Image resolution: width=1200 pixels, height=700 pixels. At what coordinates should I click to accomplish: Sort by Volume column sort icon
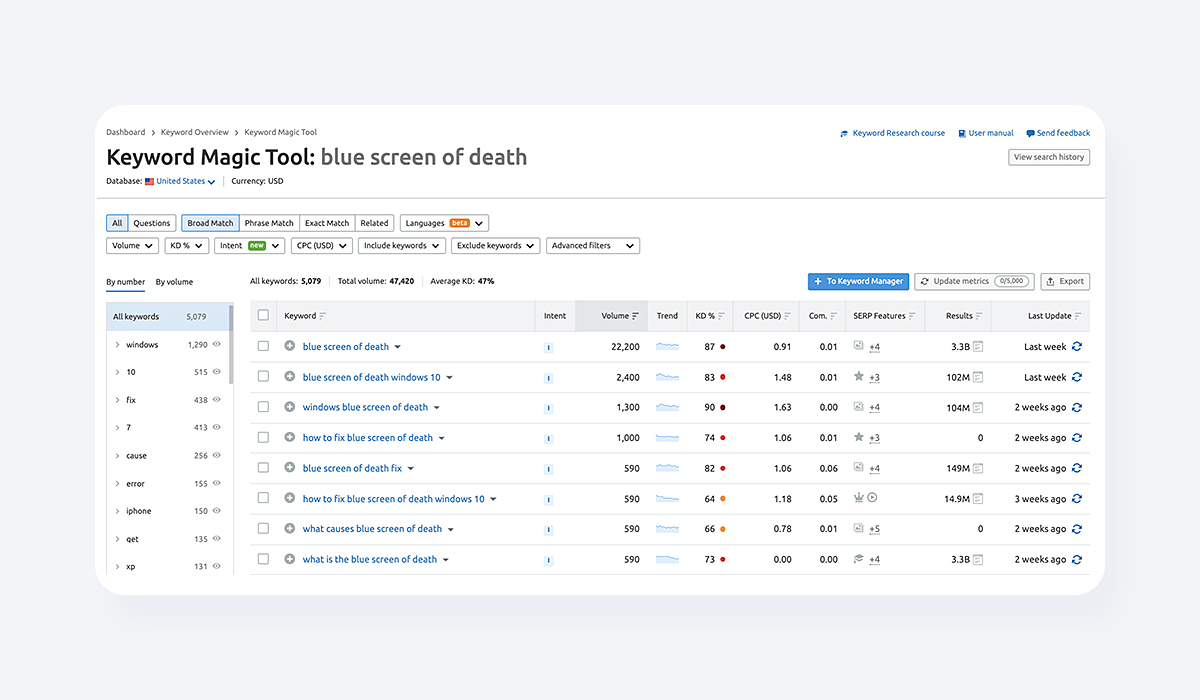636,316
